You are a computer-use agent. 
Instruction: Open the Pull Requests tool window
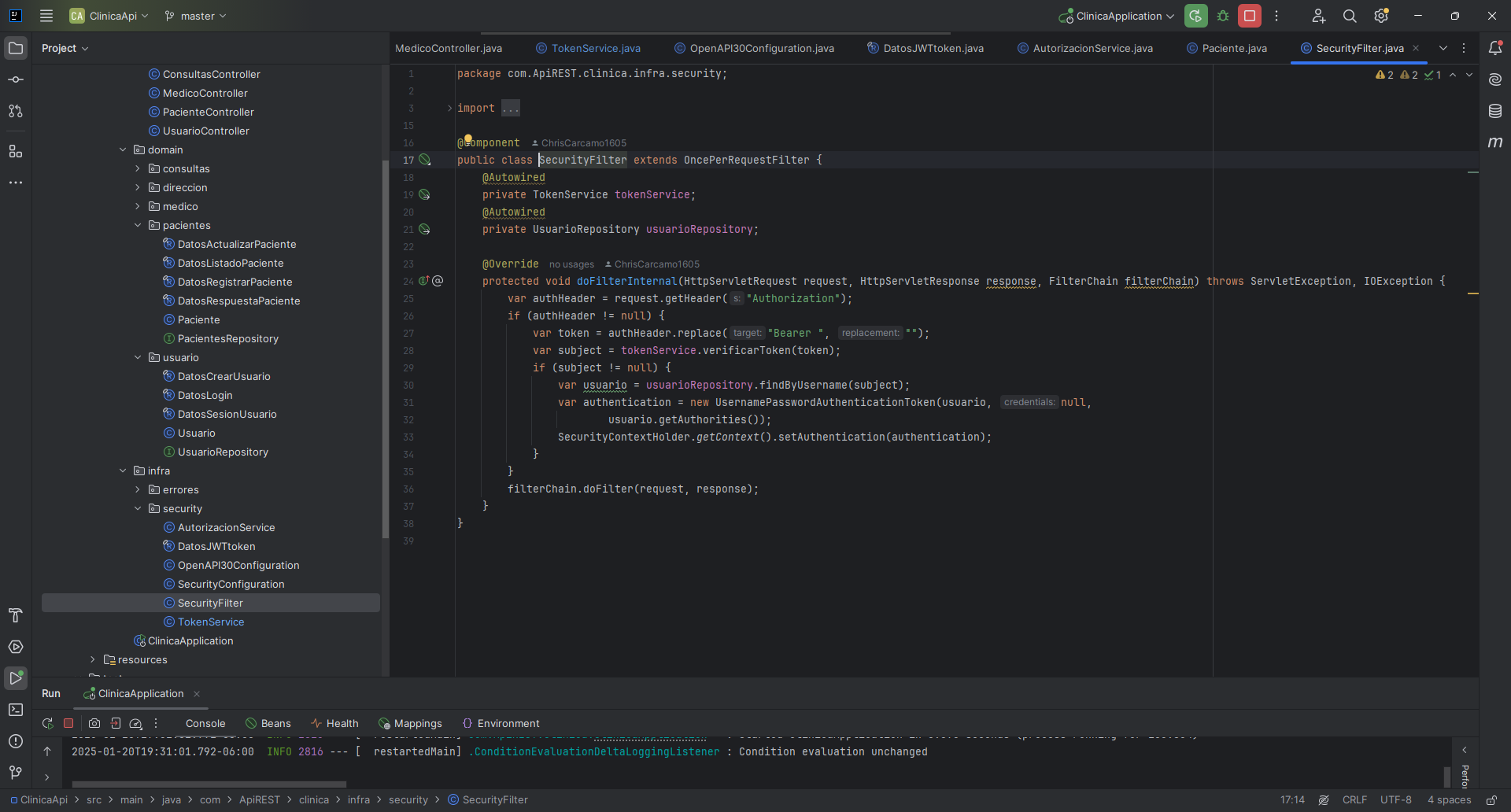point(16,111)
